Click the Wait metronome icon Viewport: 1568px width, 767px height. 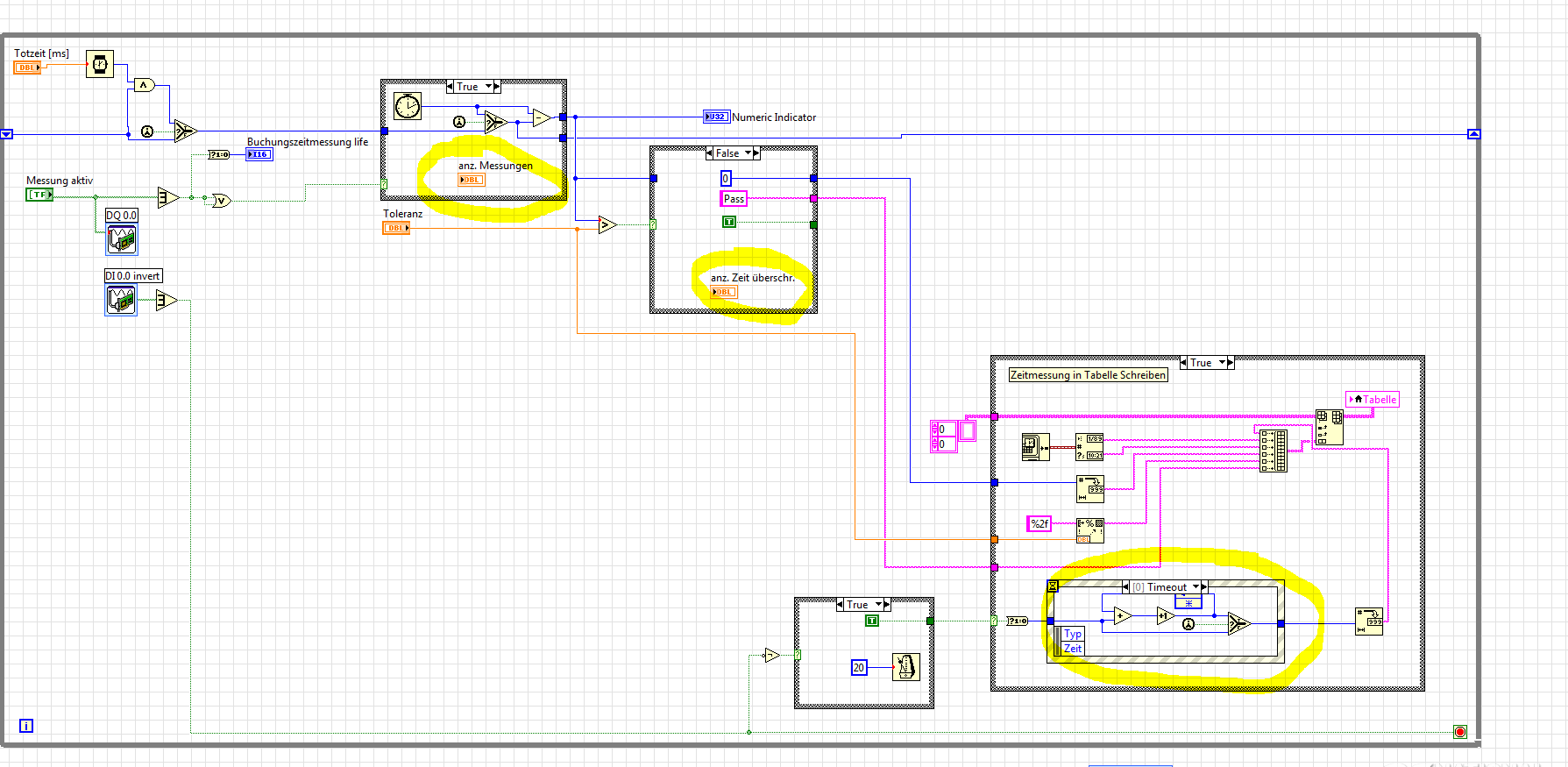[x=906, y=667]
